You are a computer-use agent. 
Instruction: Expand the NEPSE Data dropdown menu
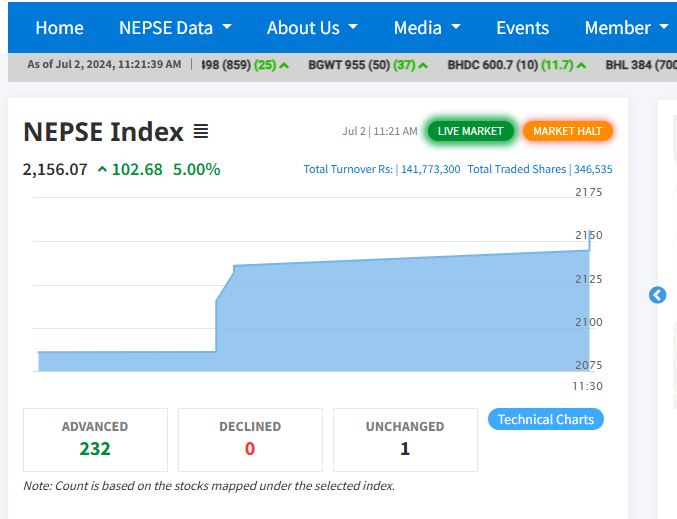pyautogui.click(x=175, y=28)
